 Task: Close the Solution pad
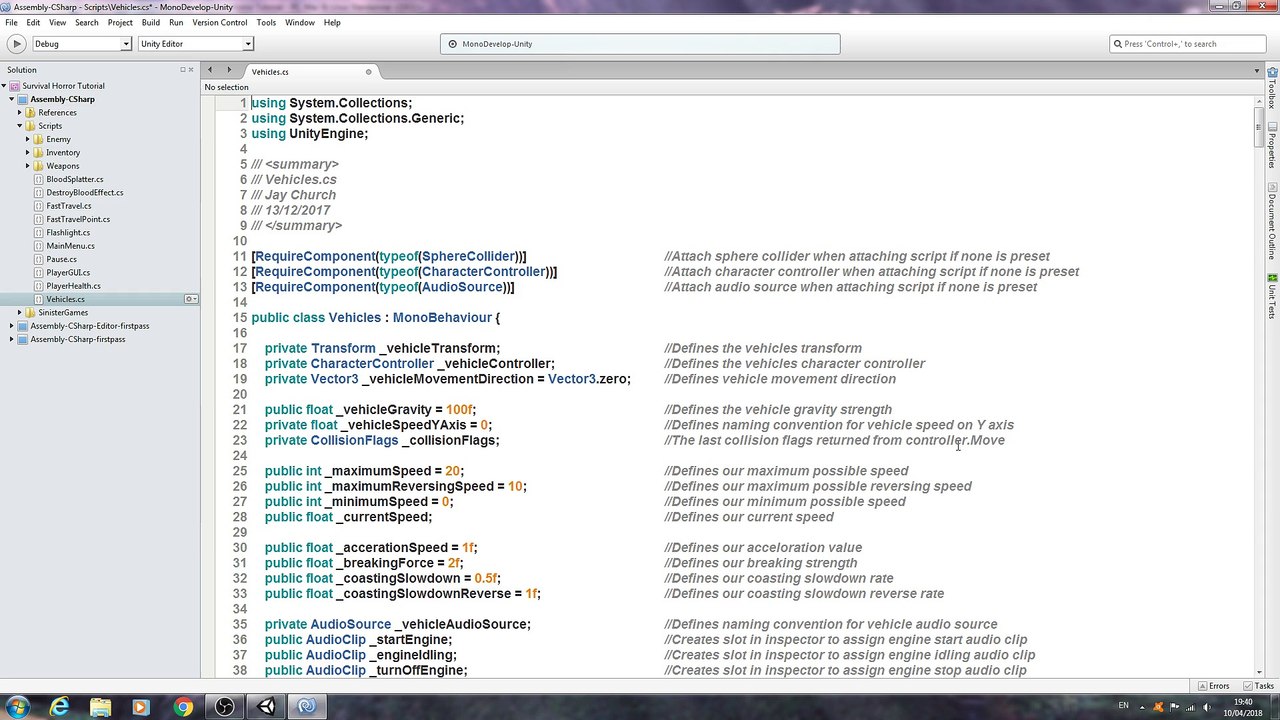(191, 70)
